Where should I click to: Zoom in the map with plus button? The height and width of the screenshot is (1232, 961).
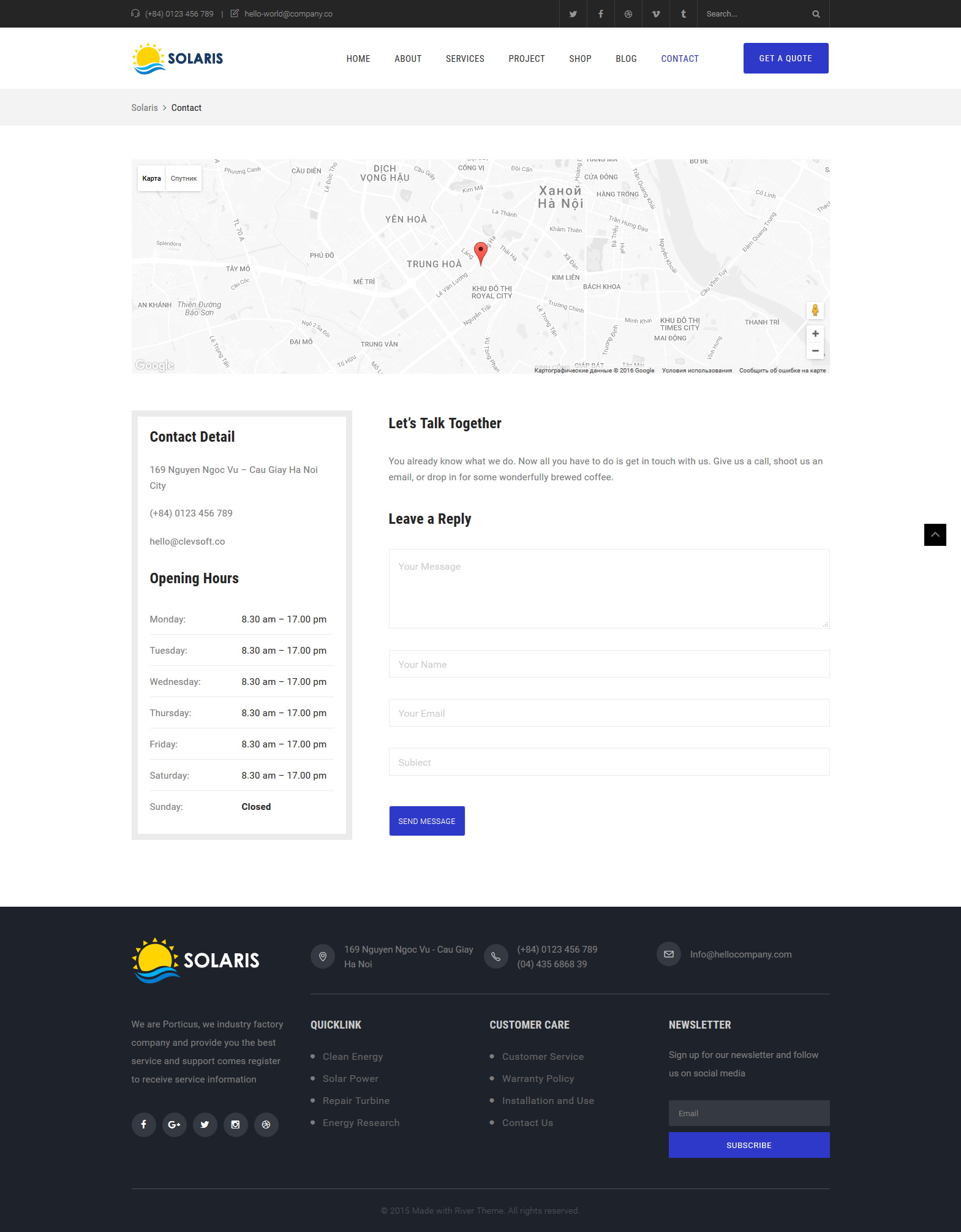(815, 334)
